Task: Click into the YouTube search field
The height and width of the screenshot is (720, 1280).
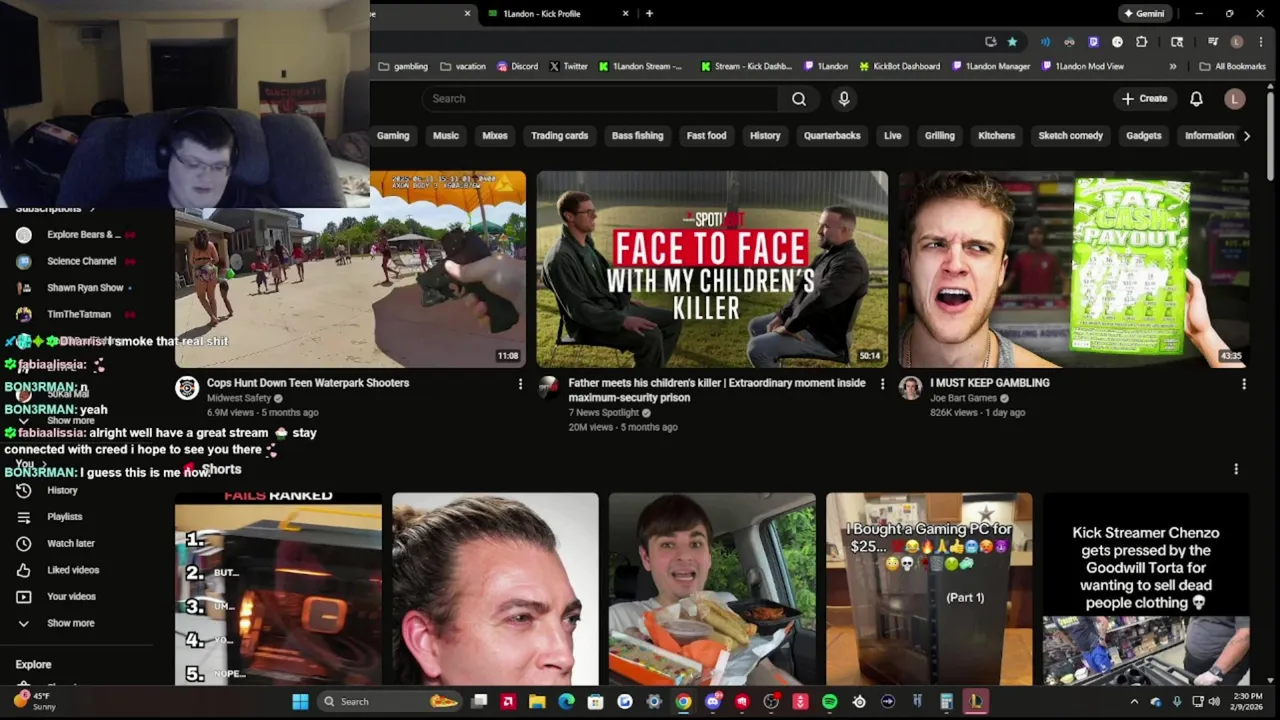Action: [600, 99]
